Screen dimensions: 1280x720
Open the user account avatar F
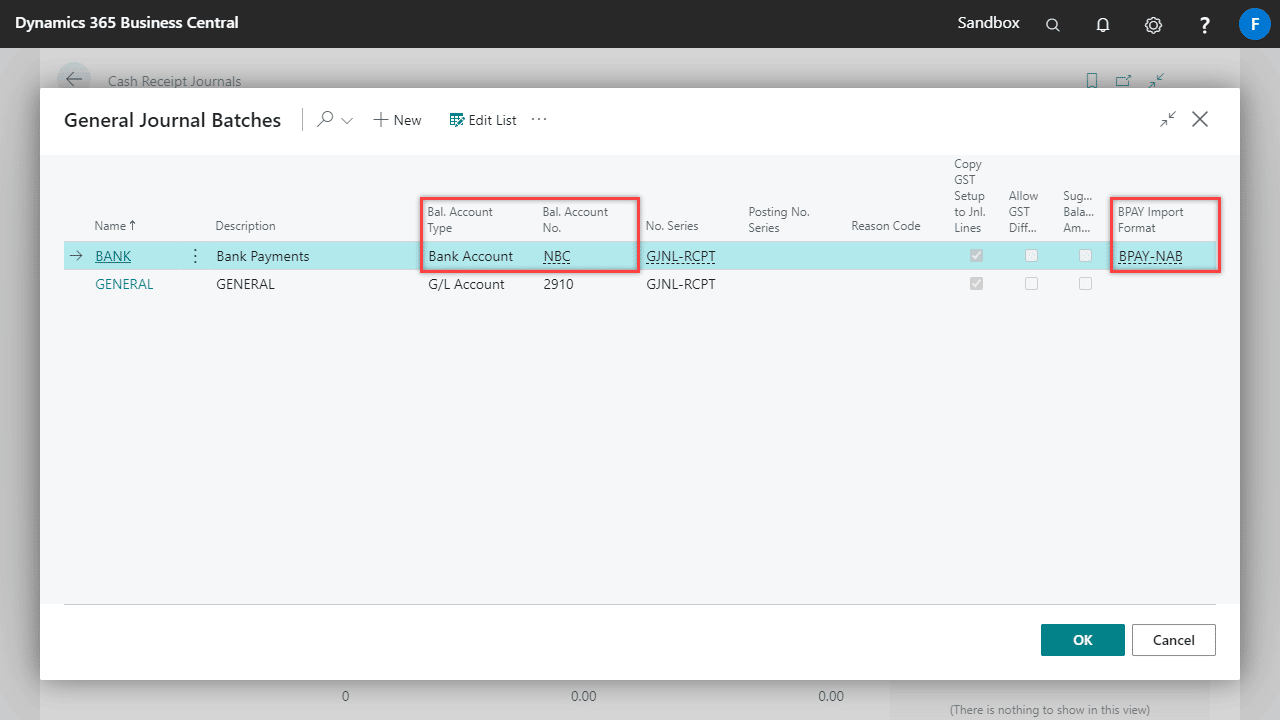point(1254,24)
